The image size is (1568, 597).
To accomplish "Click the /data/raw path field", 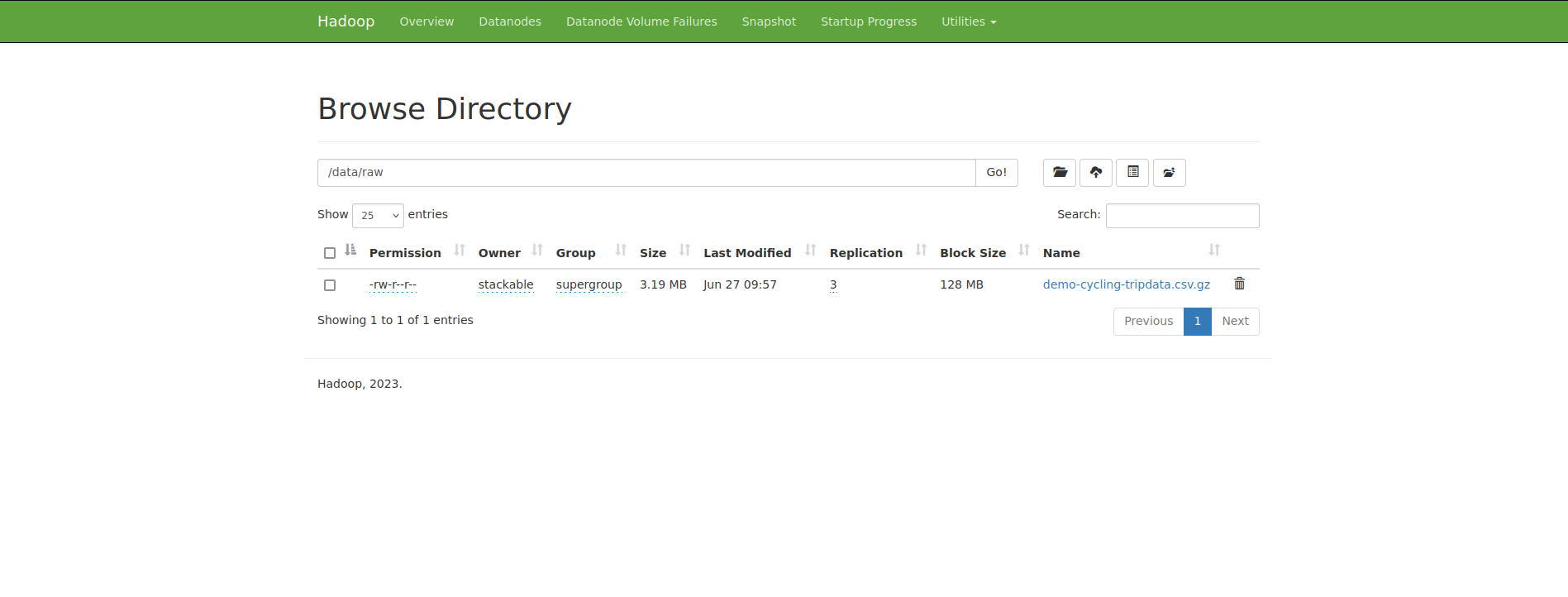I will click(x=646, y=173).
